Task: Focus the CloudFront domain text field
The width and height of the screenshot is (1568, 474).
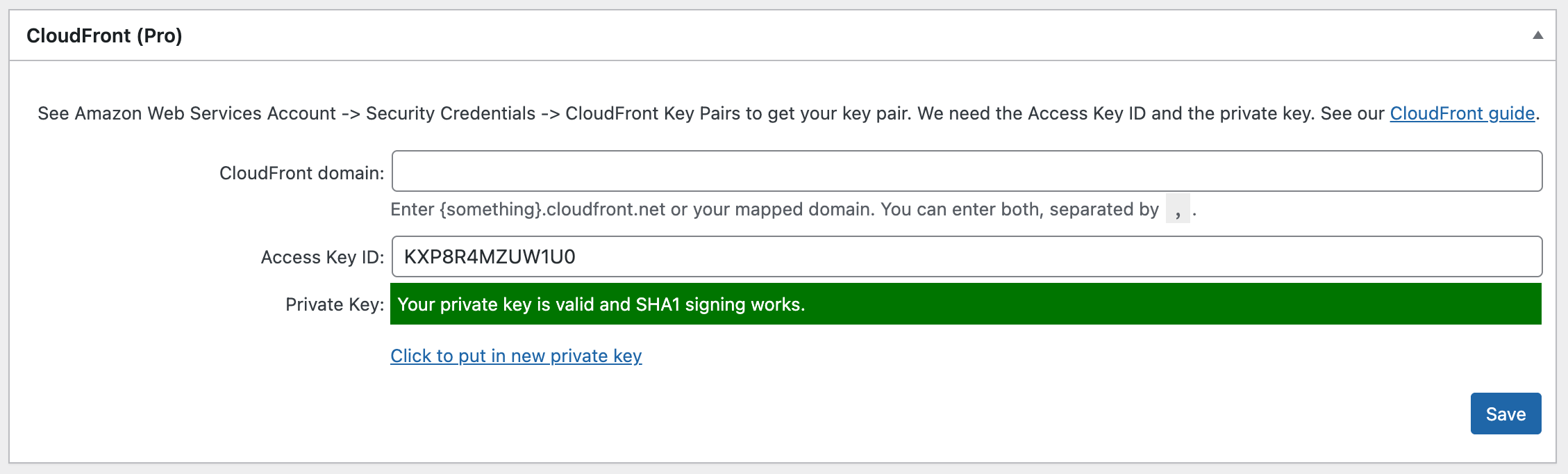Action: pyautogui.click(x=967, y=171)
